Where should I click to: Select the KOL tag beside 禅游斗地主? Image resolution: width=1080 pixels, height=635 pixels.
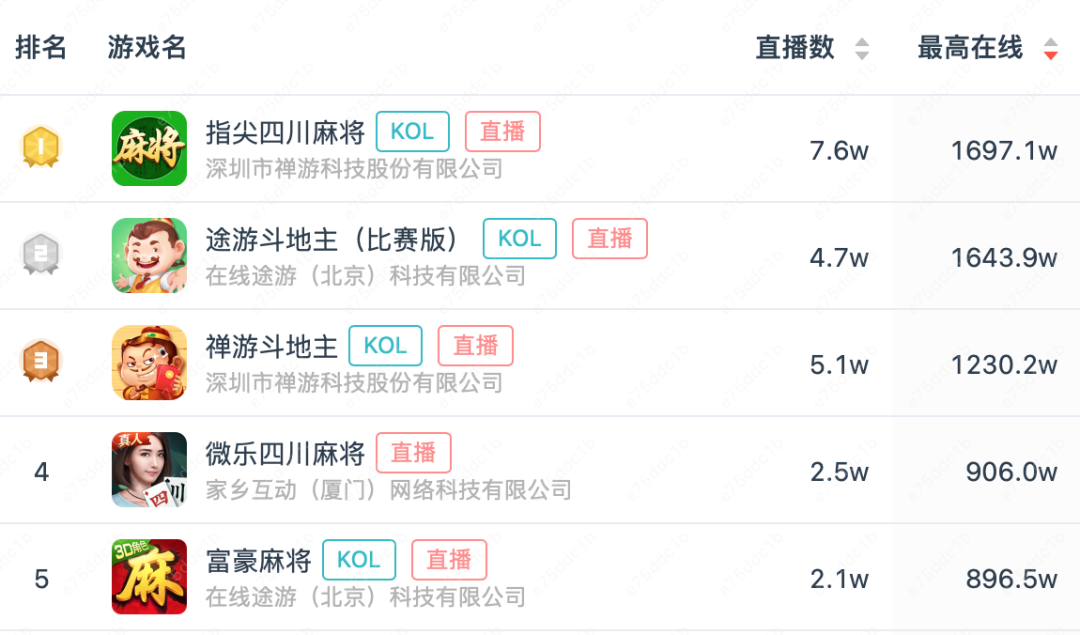pyautogui.click(x=386, y=346)
